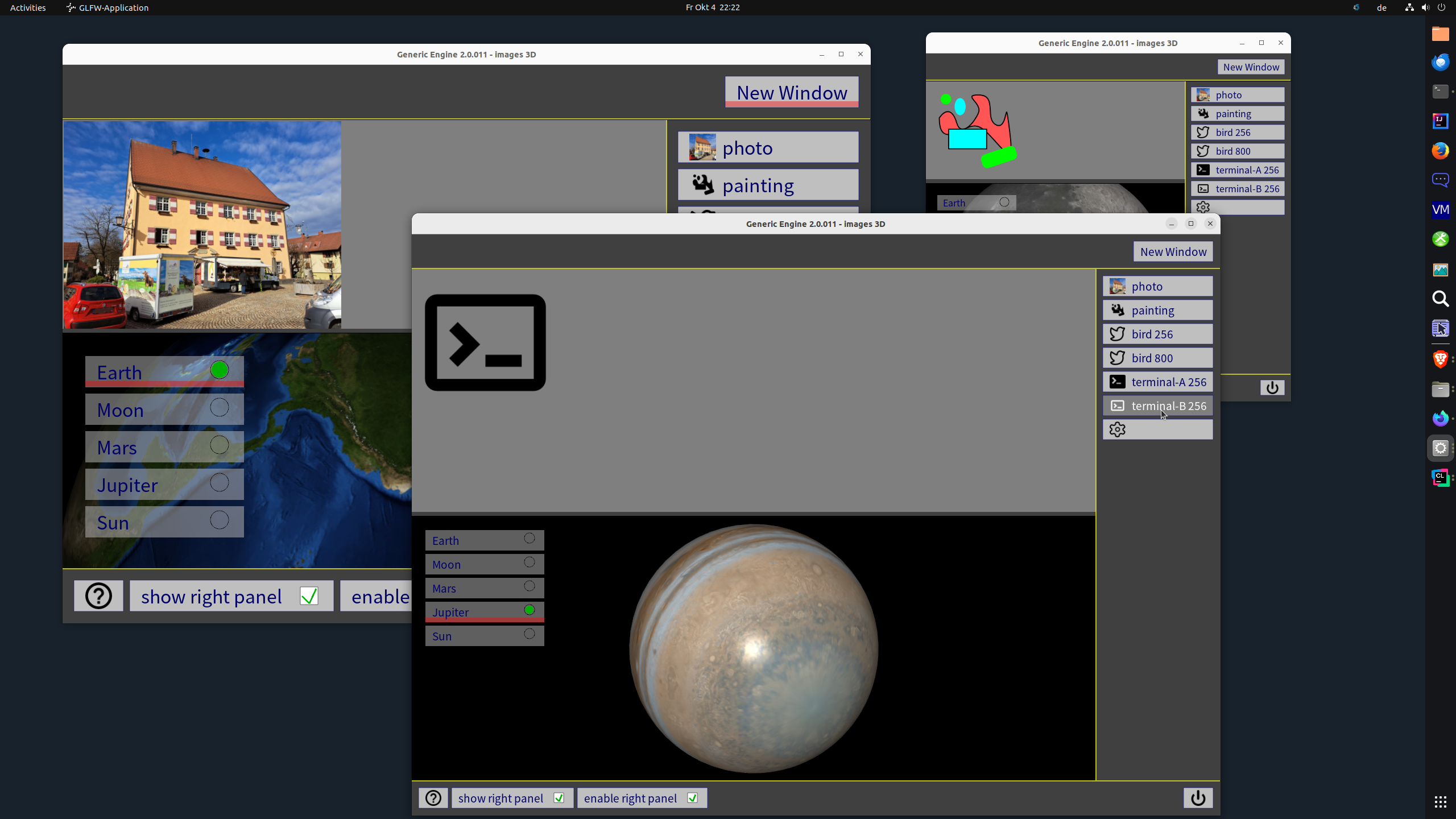
Task: Uncheck show right panel in front window
Action: coord(559,798)
